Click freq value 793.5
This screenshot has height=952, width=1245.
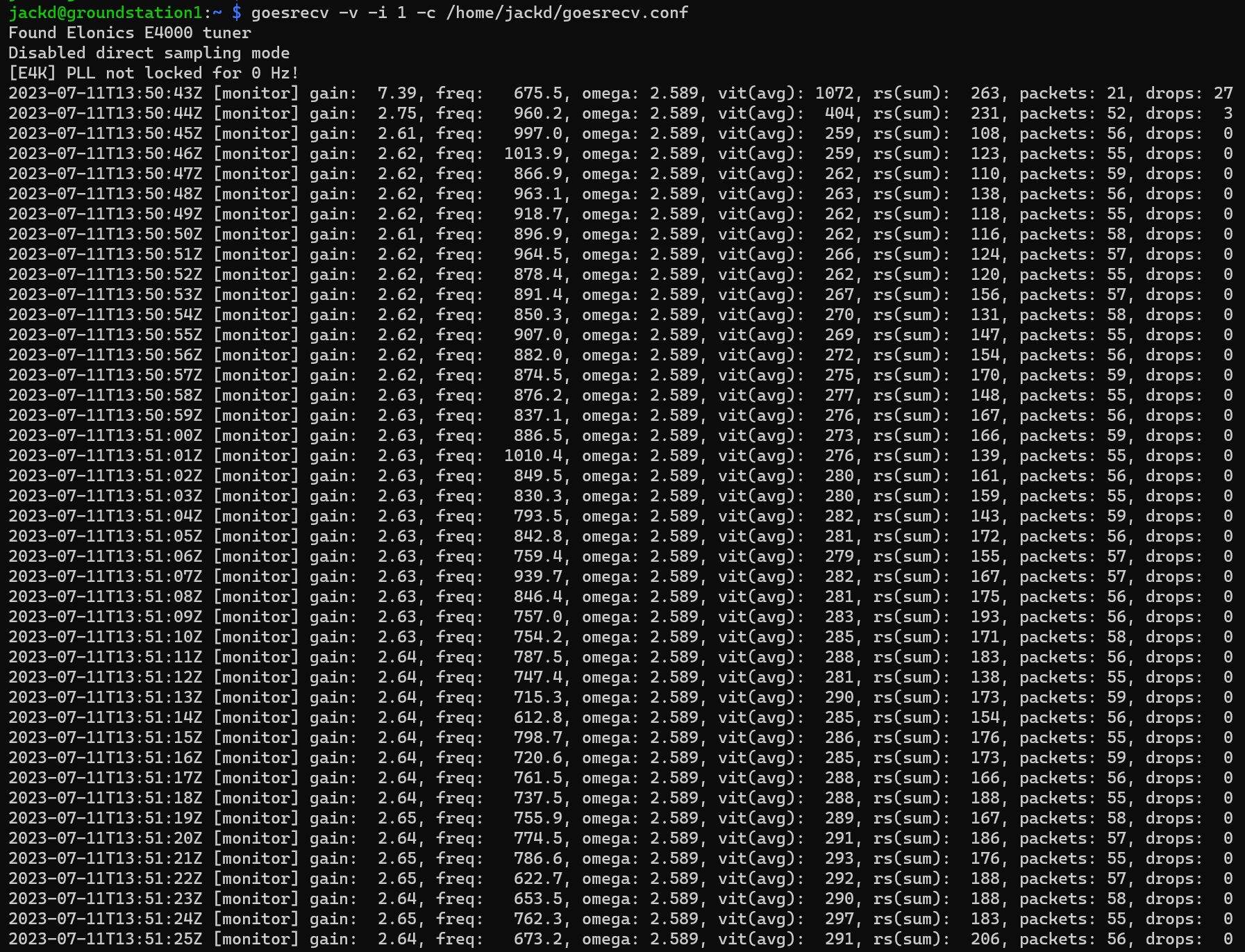[x=538, y=516]
